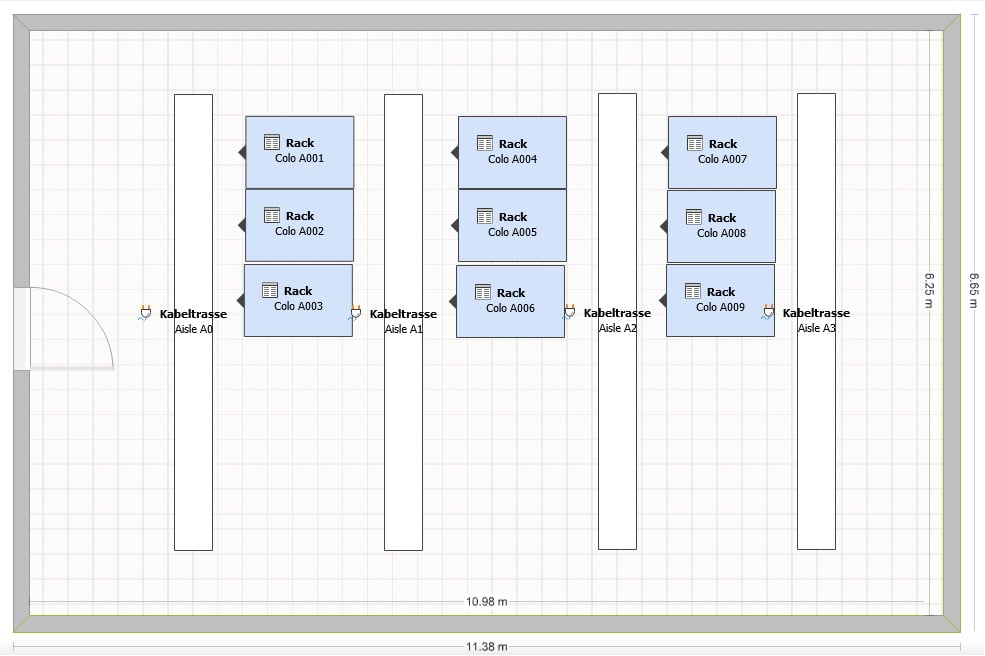This screenshot has width=985, height=656.
Task: Click the plug icon for Kabeltrasse Aisle A1
Action: (354, 313)
